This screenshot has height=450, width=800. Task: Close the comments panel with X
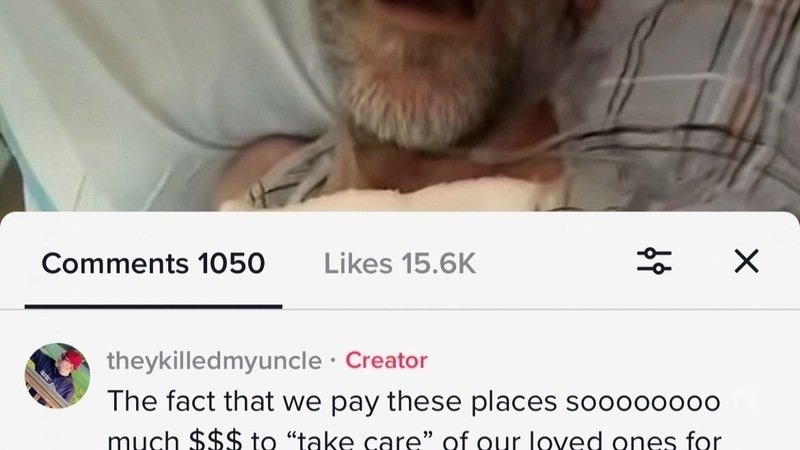click(x=746, y=261)
